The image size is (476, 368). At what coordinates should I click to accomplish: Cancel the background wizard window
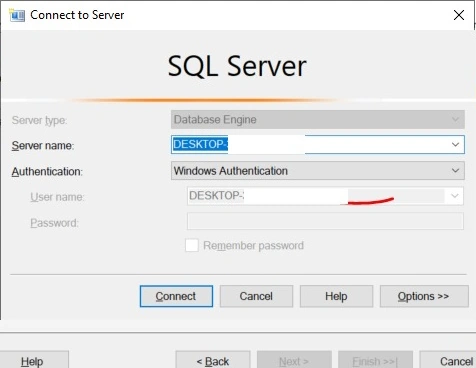(x=448, y=360)
